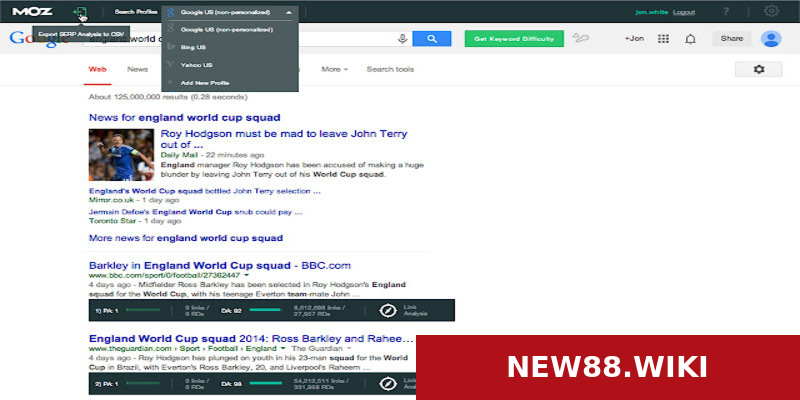
Task: Click Get Keyword Difficulty button
Action: click(x=514, y=39)
